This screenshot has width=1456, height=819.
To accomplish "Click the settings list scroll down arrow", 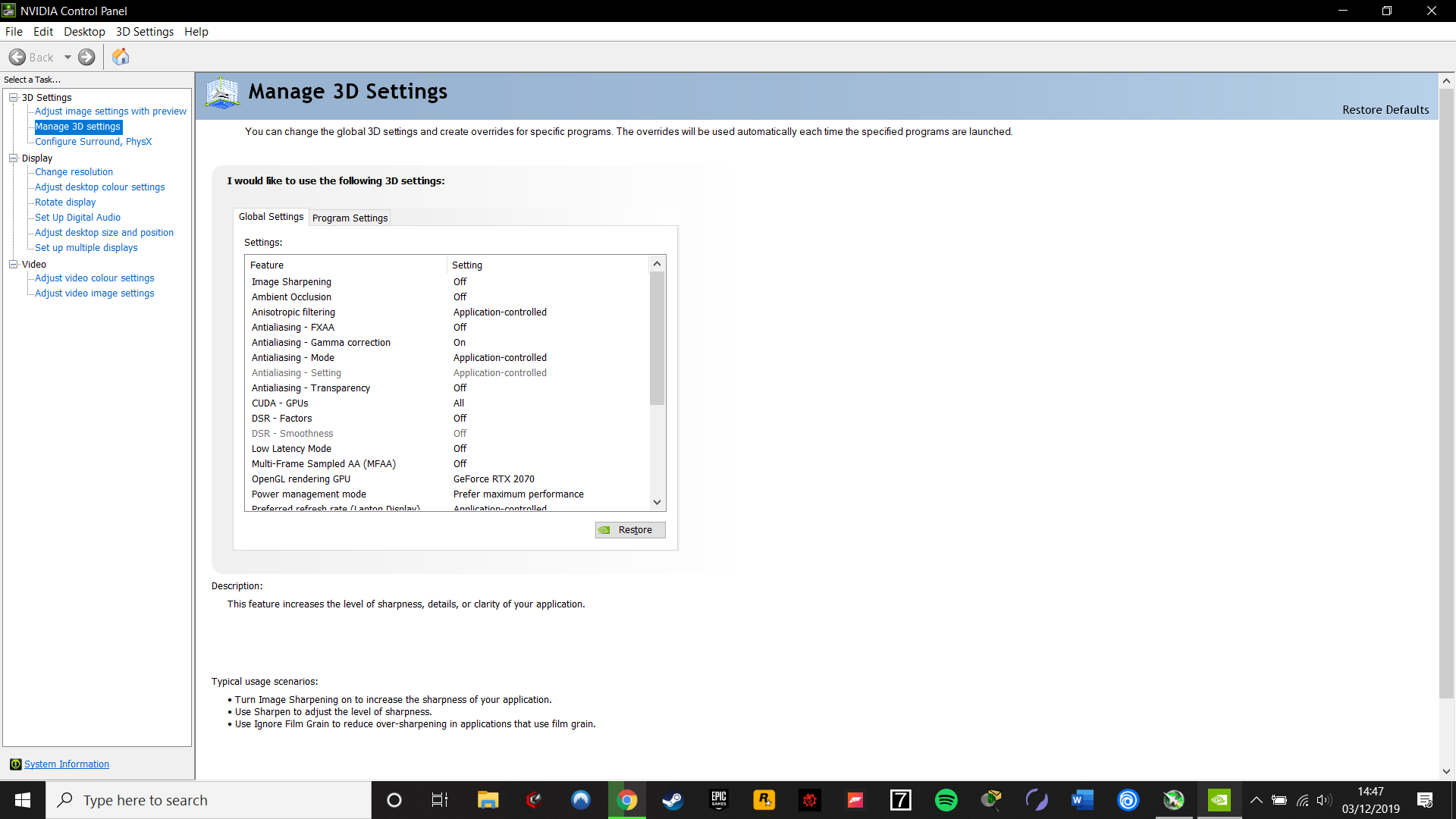I will click(x=657, y=502).
